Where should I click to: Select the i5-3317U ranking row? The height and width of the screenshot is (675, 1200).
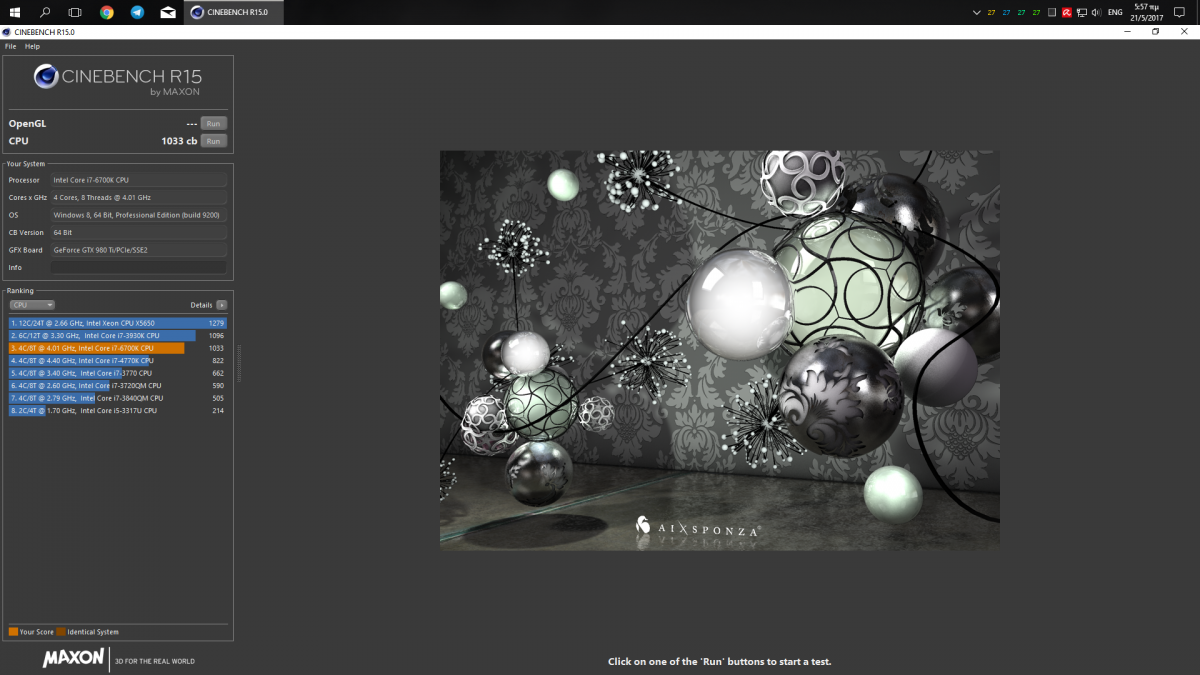click(x=118, y=411)
